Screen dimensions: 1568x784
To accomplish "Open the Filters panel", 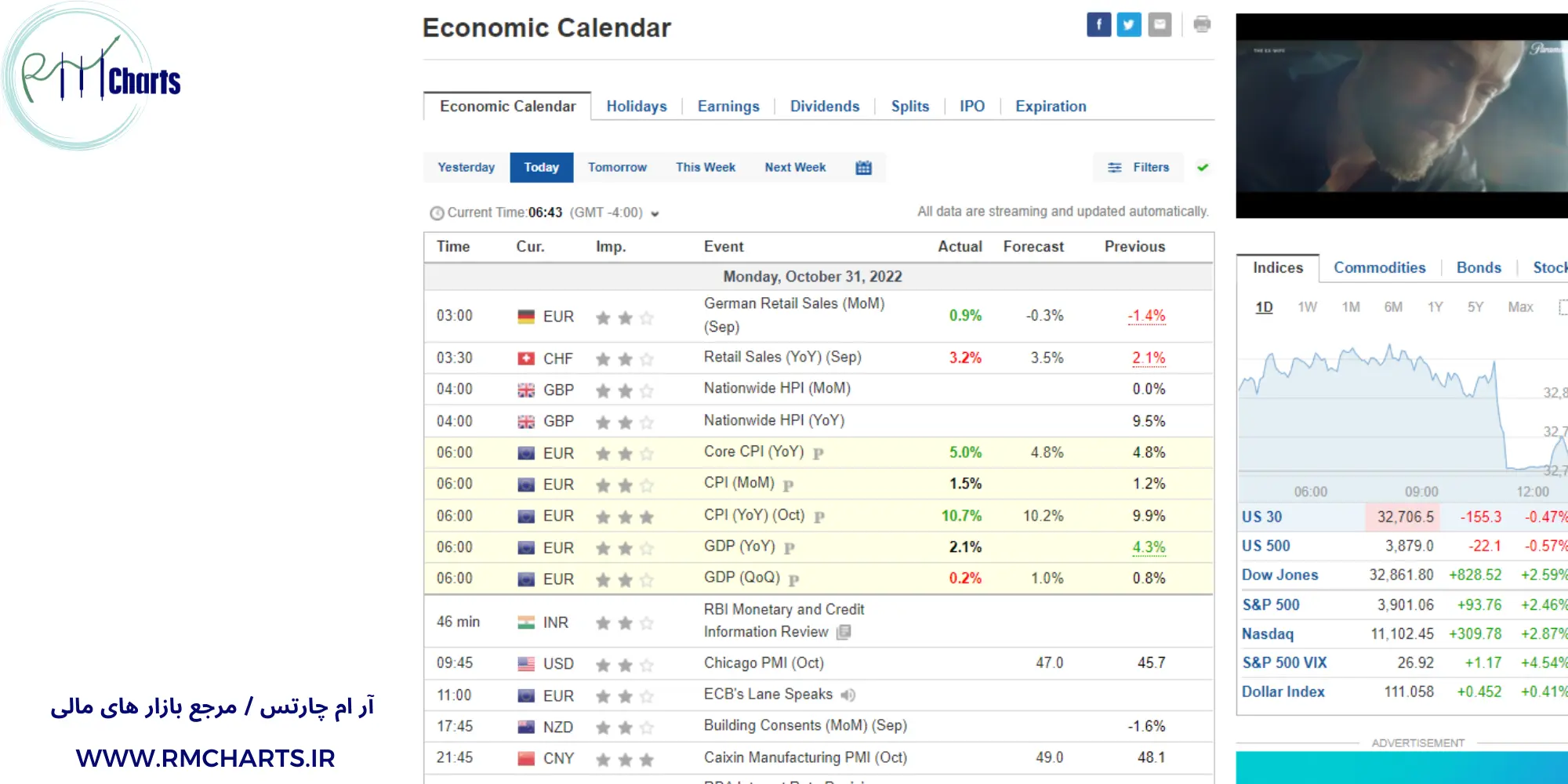I will click(1138, 168).
